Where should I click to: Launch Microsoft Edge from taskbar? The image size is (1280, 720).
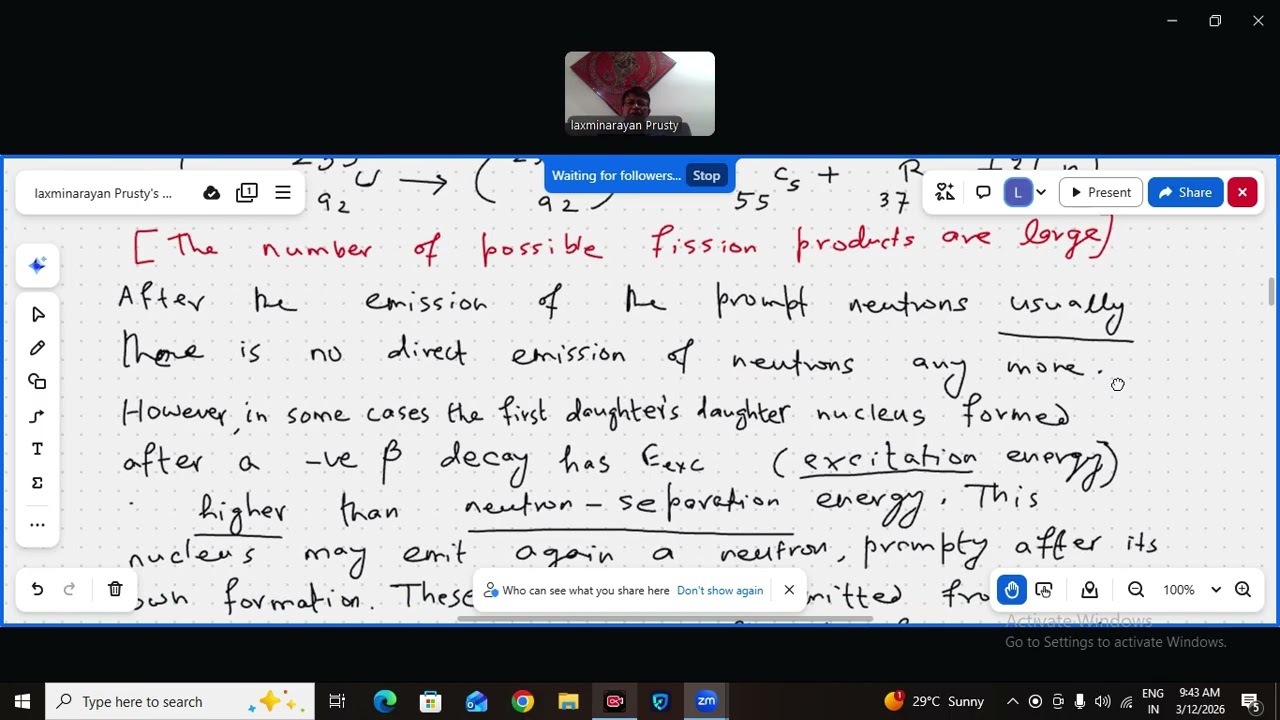tap(385, 702)
